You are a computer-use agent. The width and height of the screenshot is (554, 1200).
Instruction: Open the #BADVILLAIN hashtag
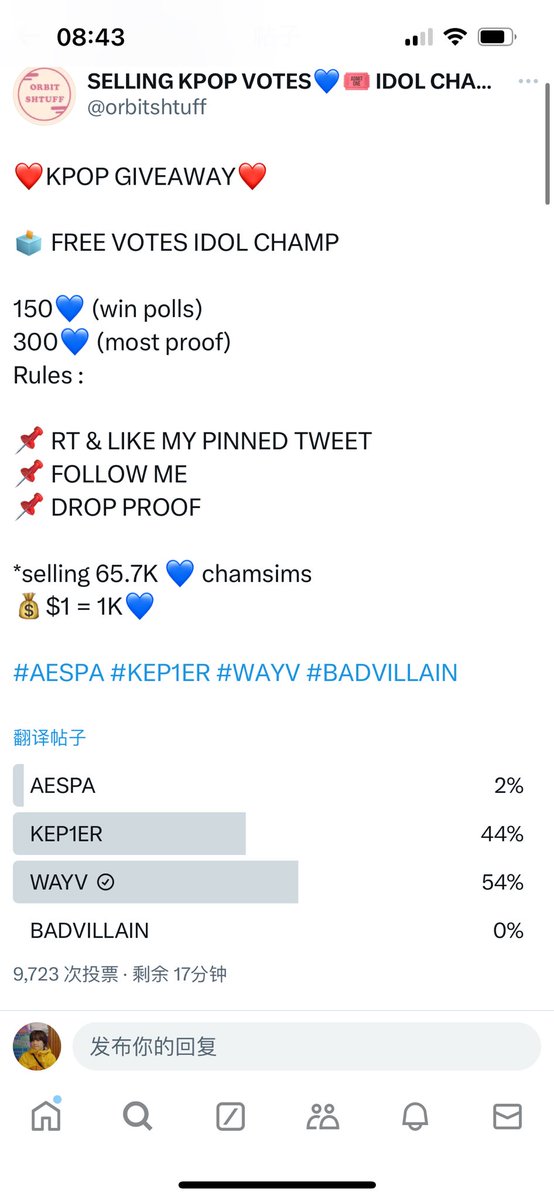tap(382, 673)
